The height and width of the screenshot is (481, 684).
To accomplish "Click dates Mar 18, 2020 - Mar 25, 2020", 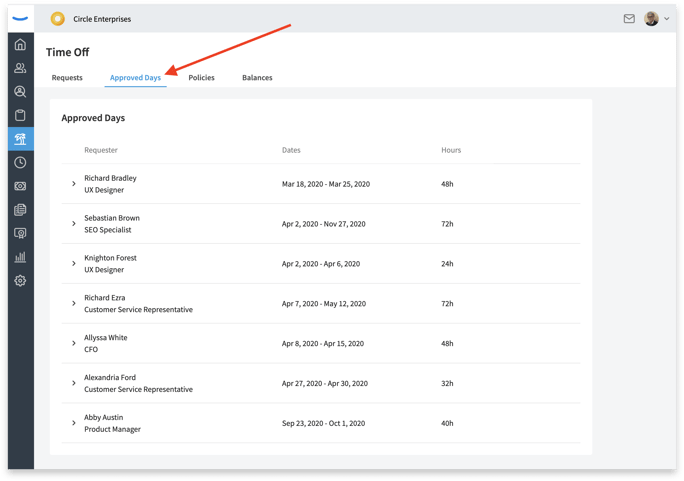I will tap(326, 184).
